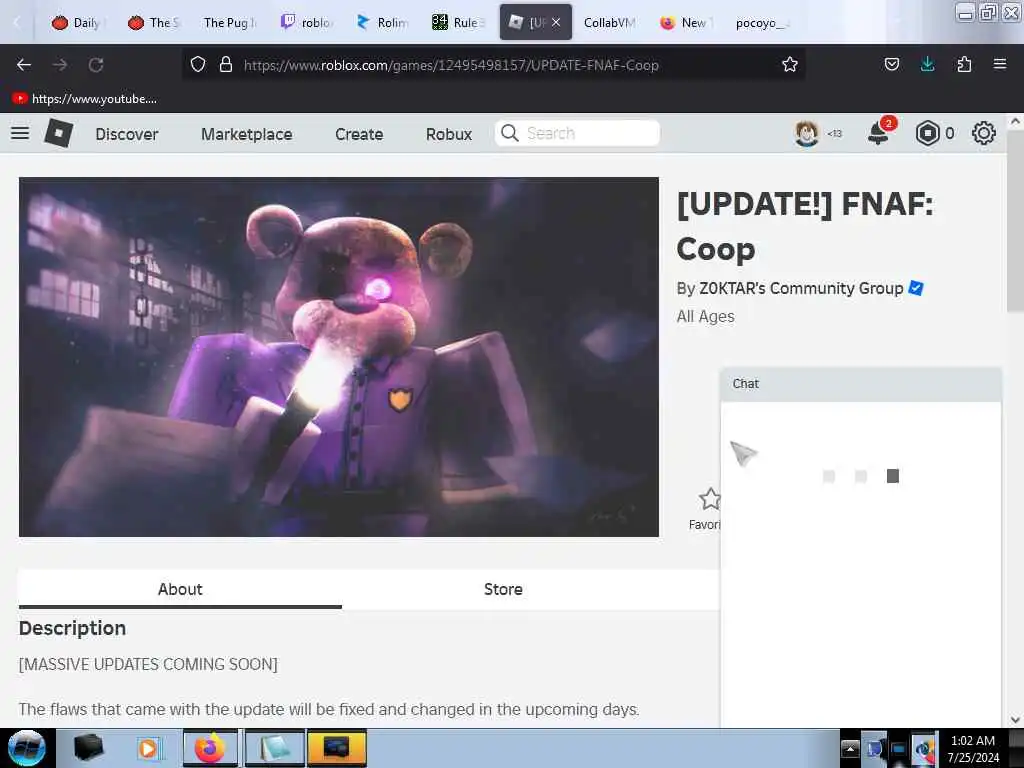The width and height of the screenshot is (1024, 768).
Task: Open the Create page
Action: click(x=359, y=134)
